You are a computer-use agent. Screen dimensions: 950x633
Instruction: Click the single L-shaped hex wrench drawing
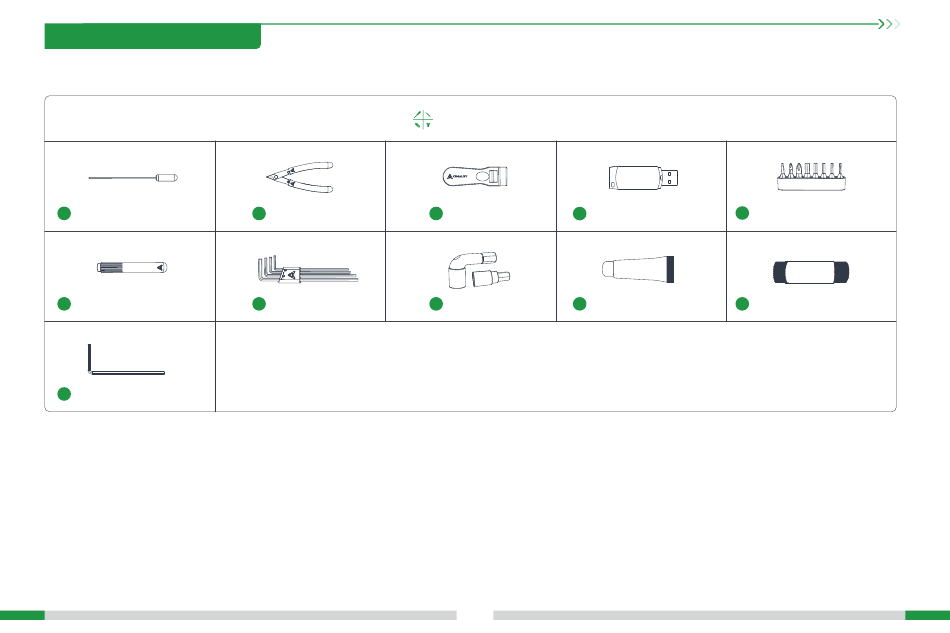click(126, 359)
